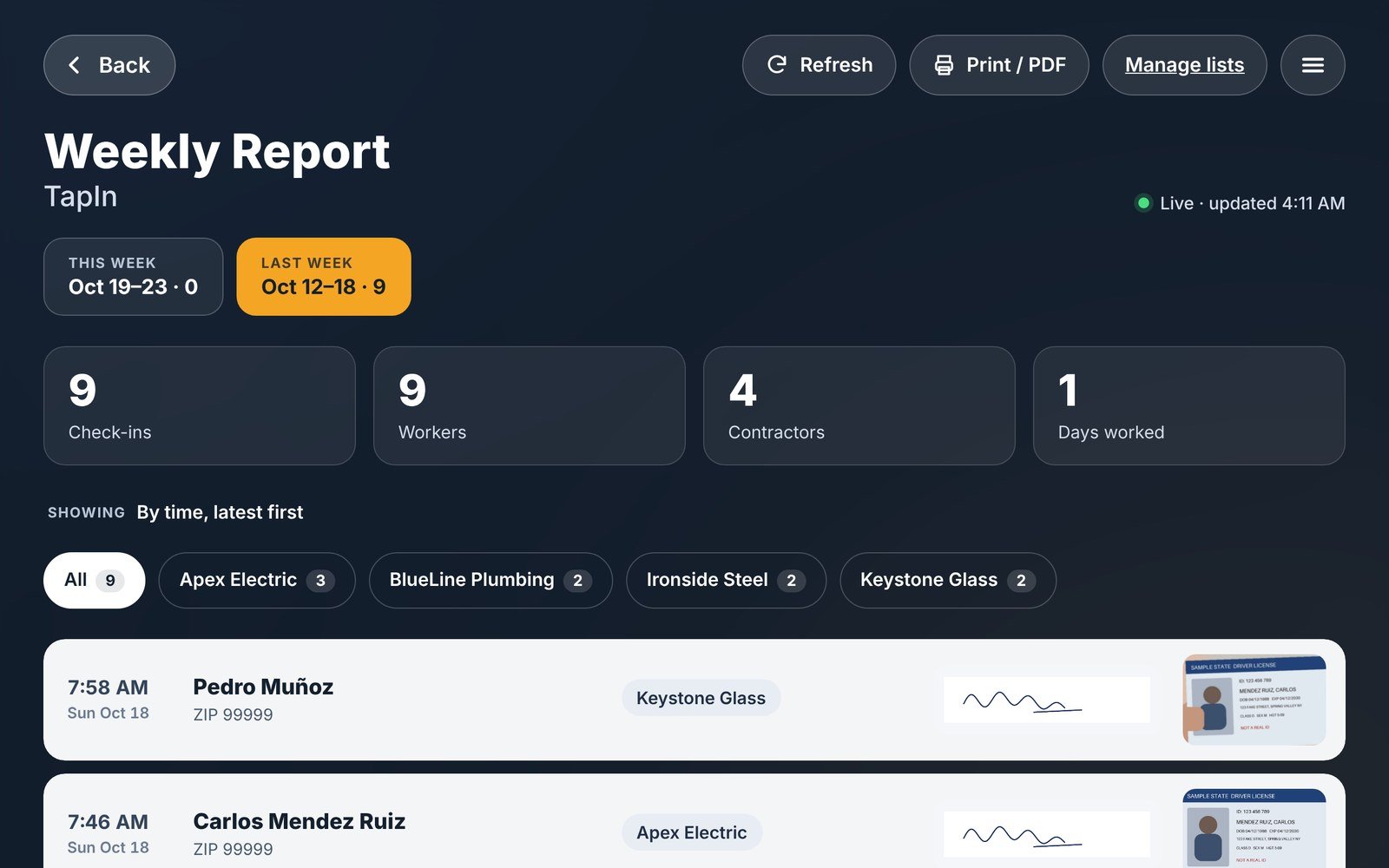Click the Days worked stat card
This screenshot has height=868, width=1389.
[1189, 406]
